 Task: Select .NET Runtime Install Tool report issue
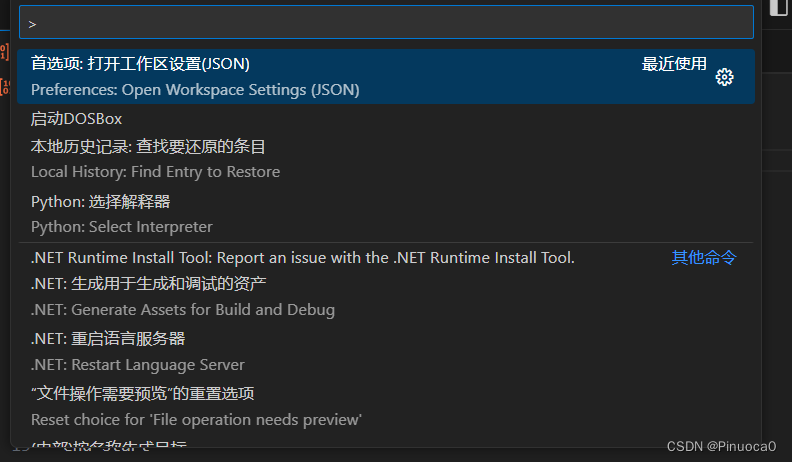pyautogui.click(x=386, y=258)
